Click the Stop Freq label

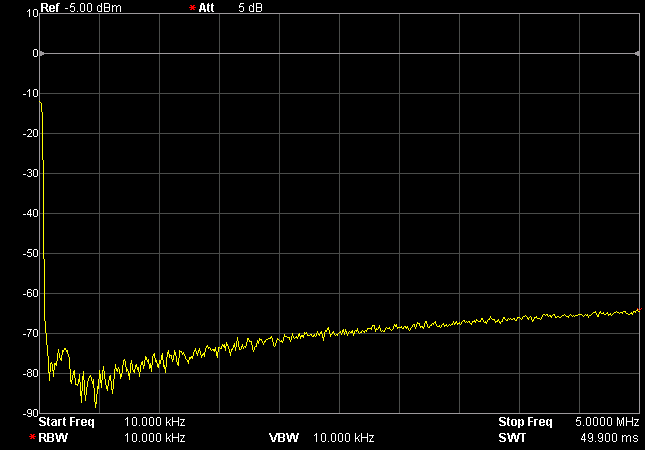point(525,422)
